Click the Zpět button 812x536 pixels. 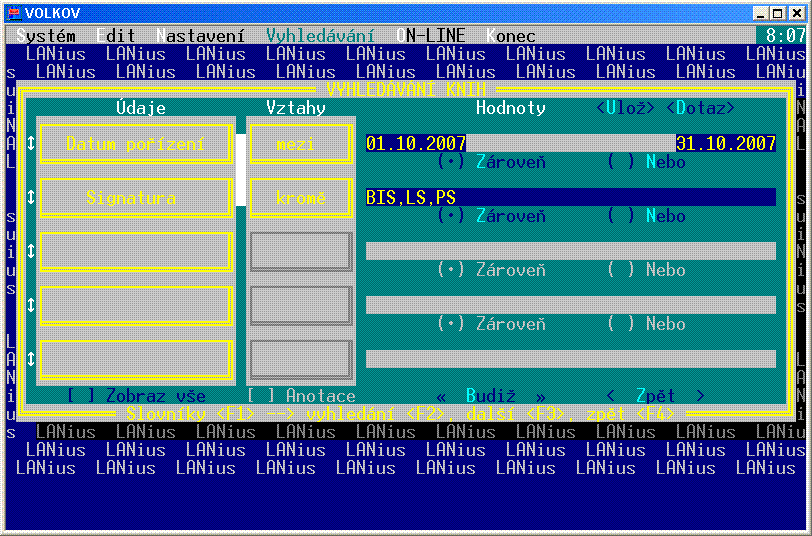(655, 396)
